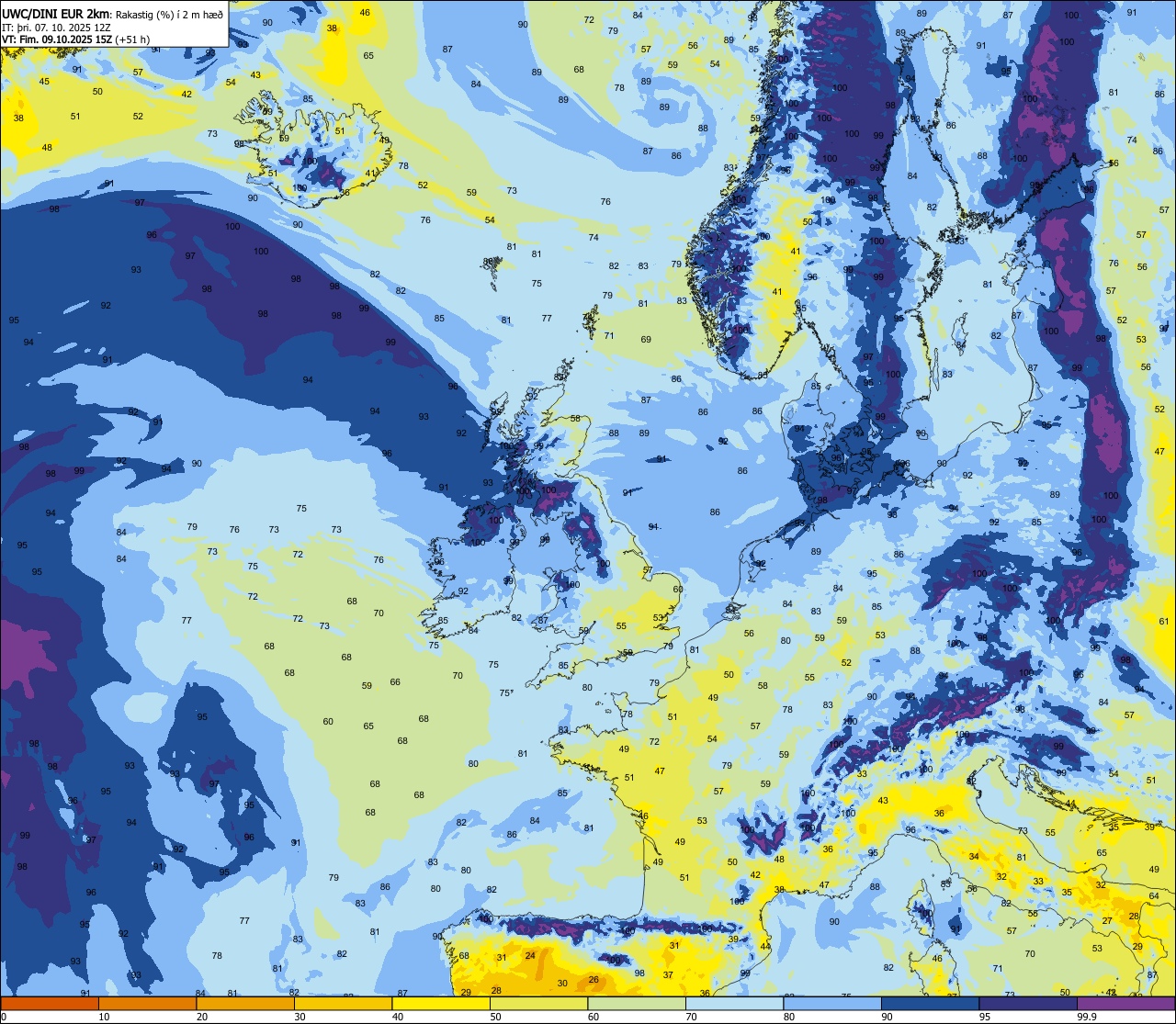
Task: Click the legend tick label "40"
Action: [x=398, y=1017]
